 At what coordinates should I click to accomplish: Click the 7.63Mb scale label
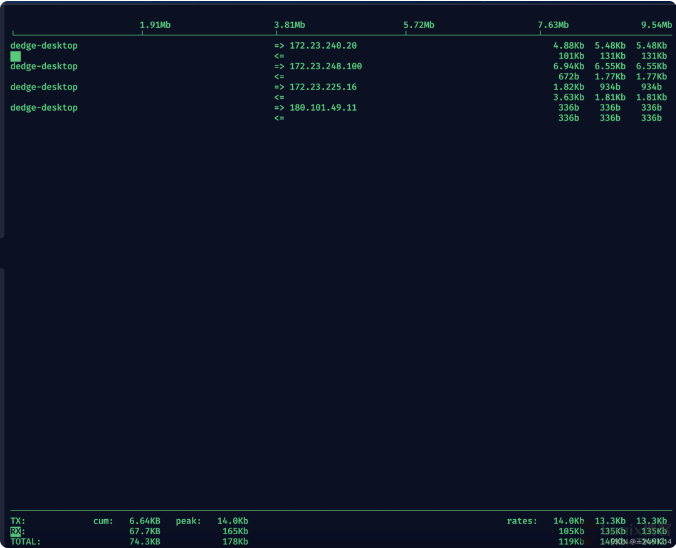point(553,25)
